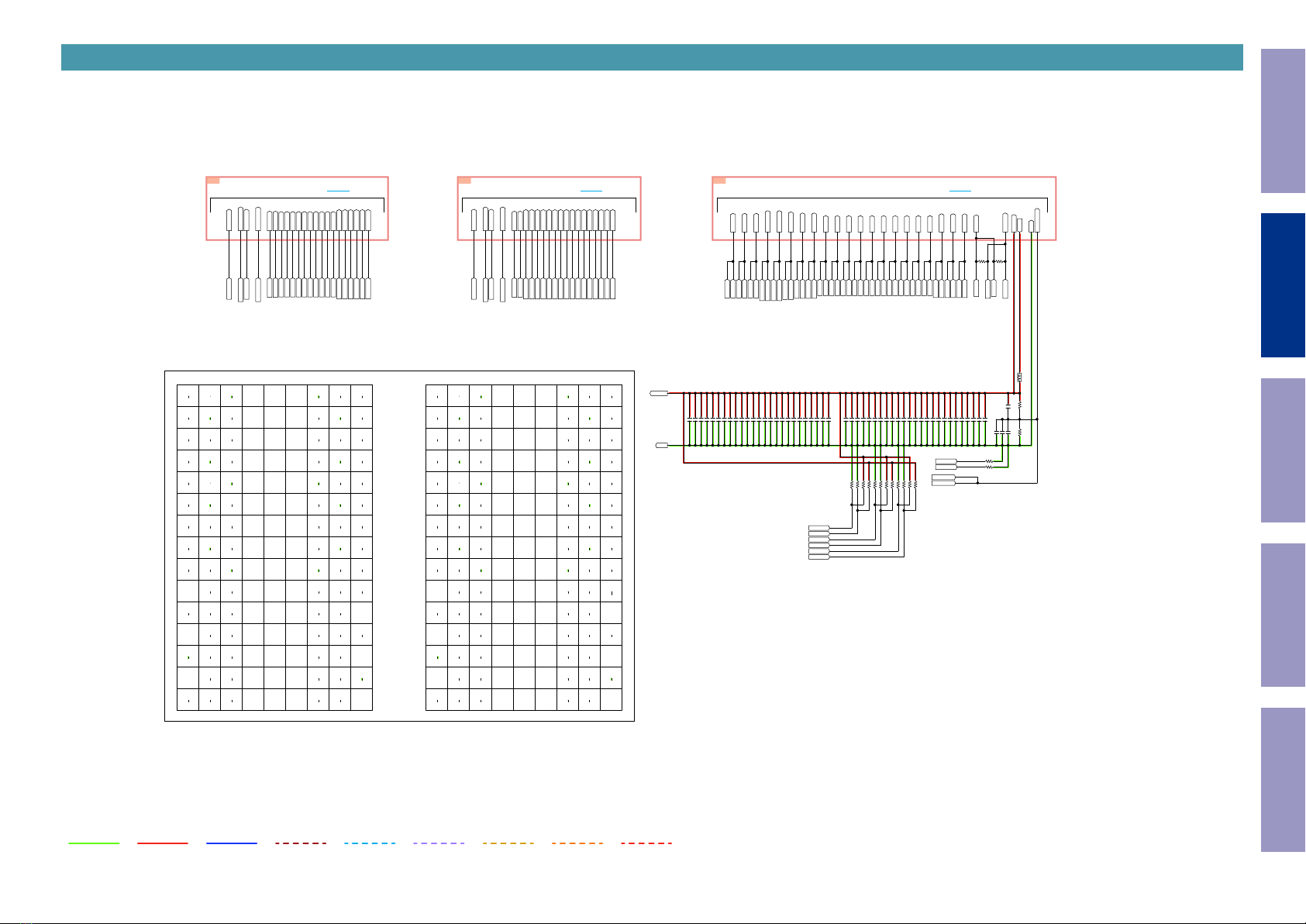
Task: Click the light blue dashed legend line
Action: (x=370, y=843)
